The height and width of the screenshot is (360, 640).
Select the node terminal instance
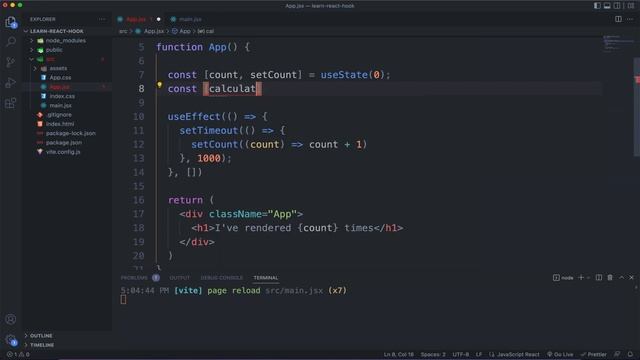click(563, 278)
